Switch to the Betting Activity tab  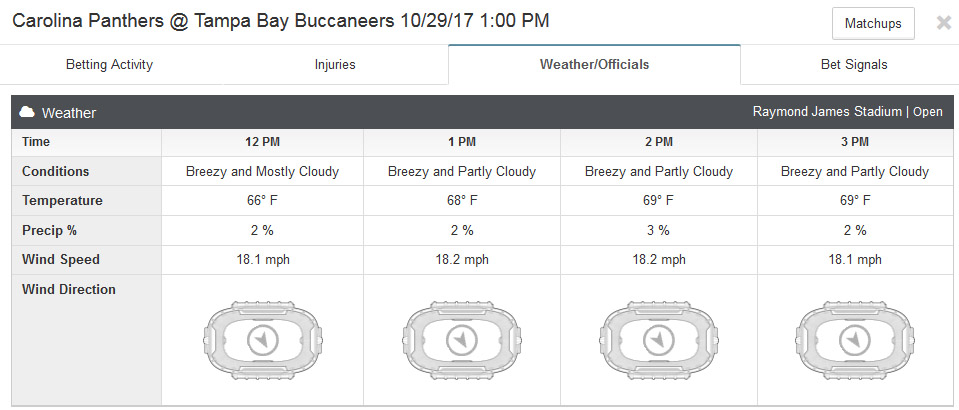pyautogui.click(x=109, y=64)
